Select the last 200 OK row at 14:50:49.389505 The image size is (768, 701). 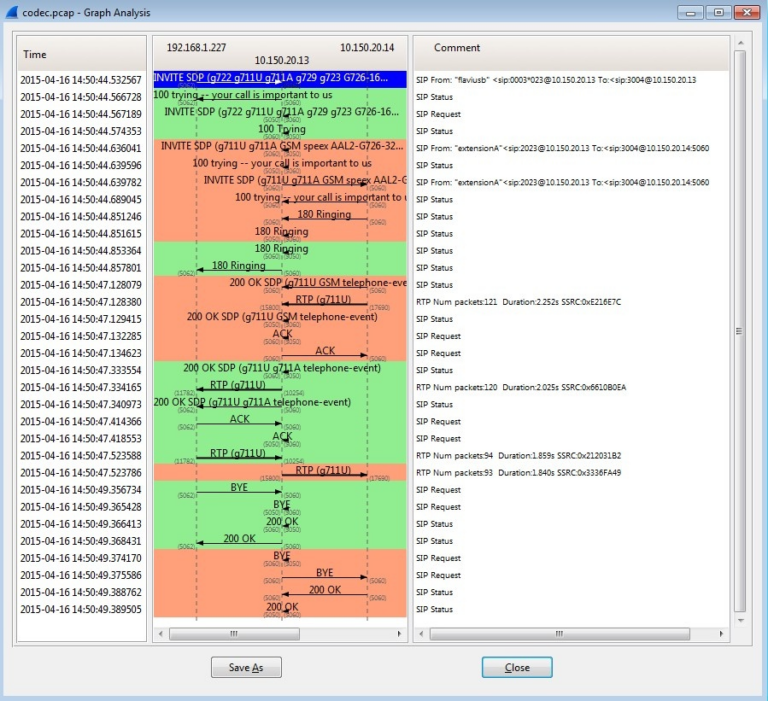tap(81, 609)
